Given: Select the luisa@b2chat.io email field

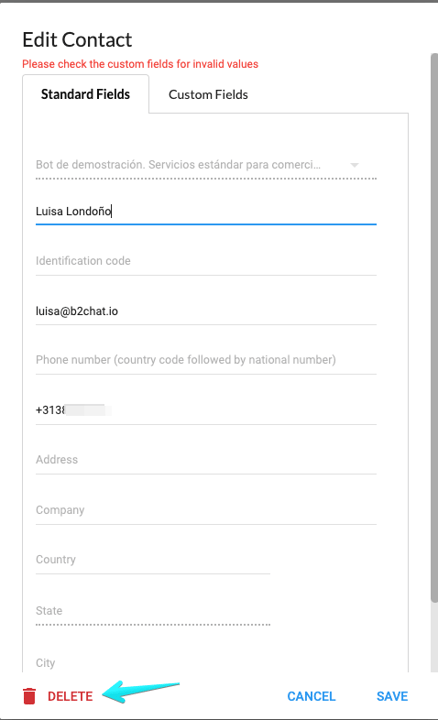Looking at the screenshot, I should [206, 311].
